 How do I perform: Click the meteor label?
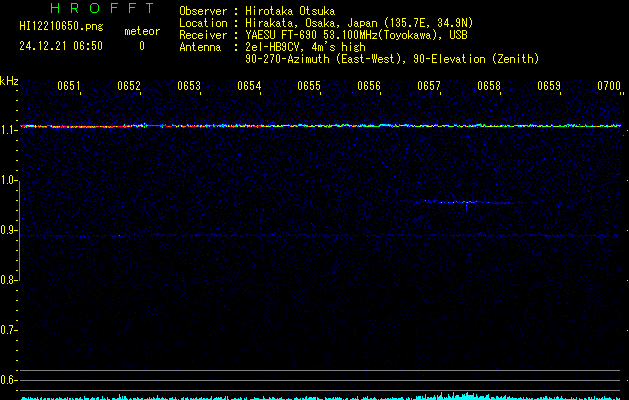(142, 31)
